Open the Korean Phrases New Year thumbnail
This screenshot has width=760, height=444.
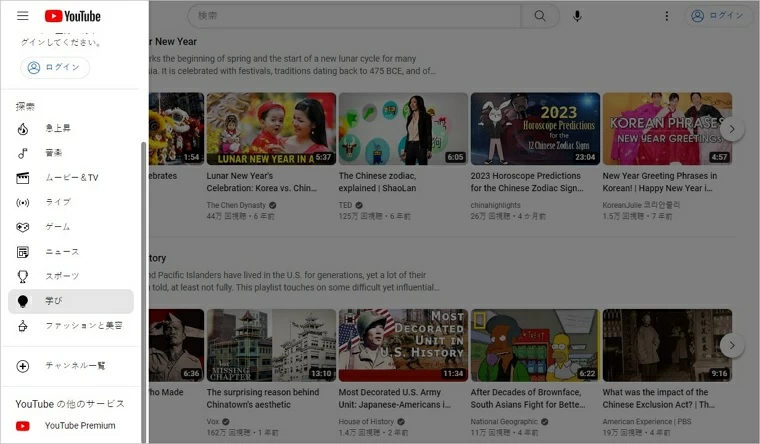tap(667, 129)
